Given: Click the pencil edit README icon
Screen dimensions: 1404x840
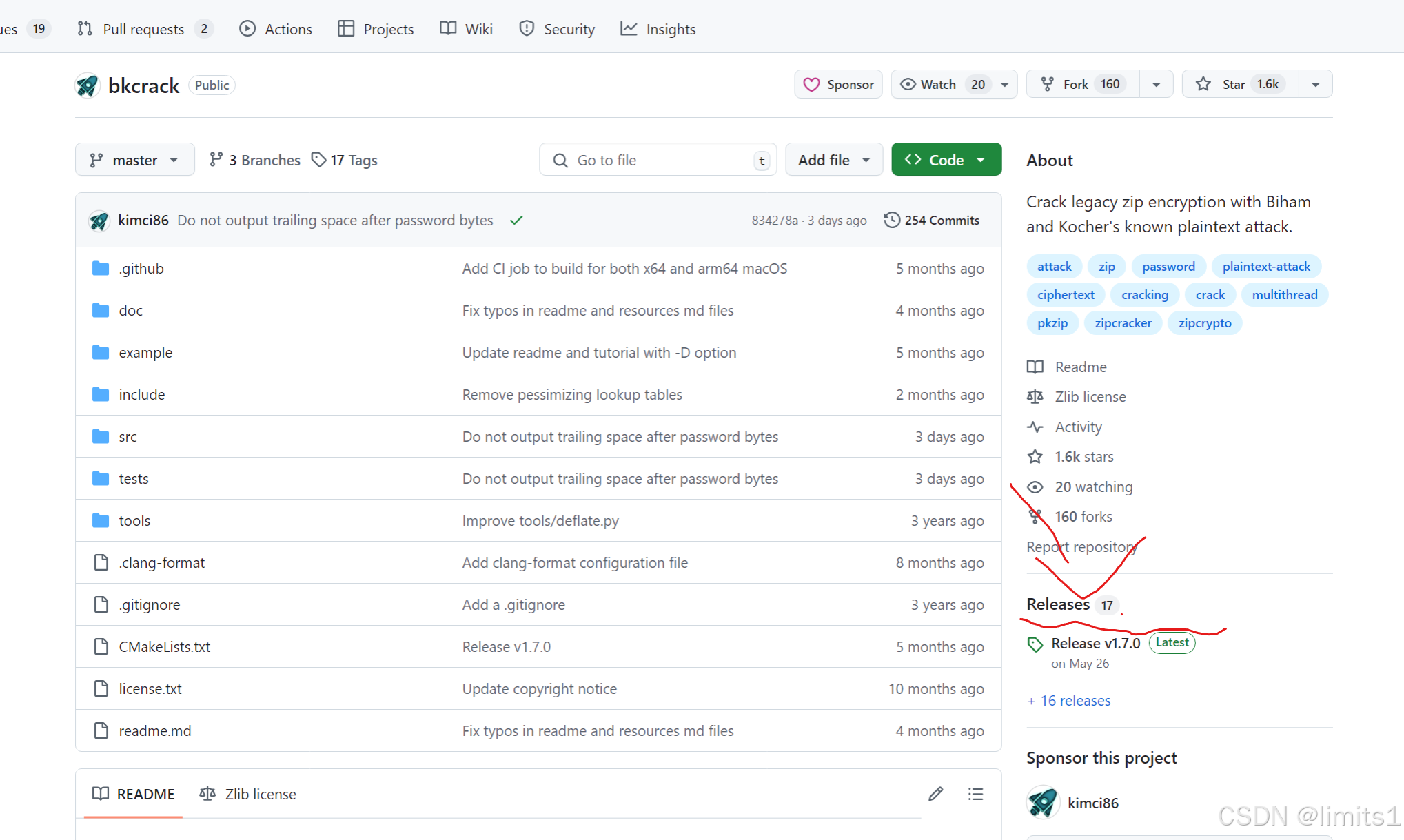Looking at the screenshot, I should (x=935, y=794).
